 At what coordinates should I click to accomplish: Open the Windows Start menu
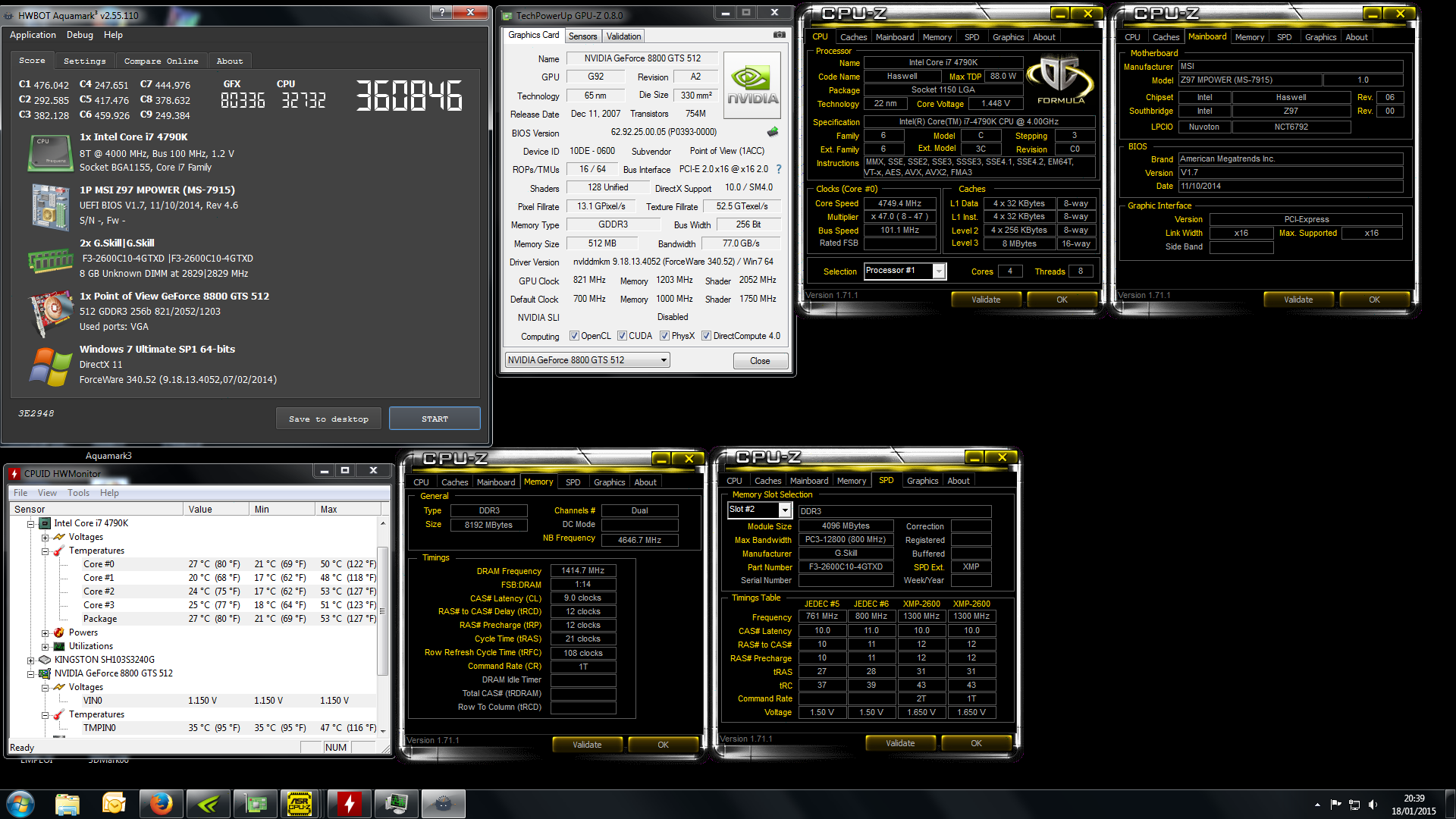coord(20,803)
